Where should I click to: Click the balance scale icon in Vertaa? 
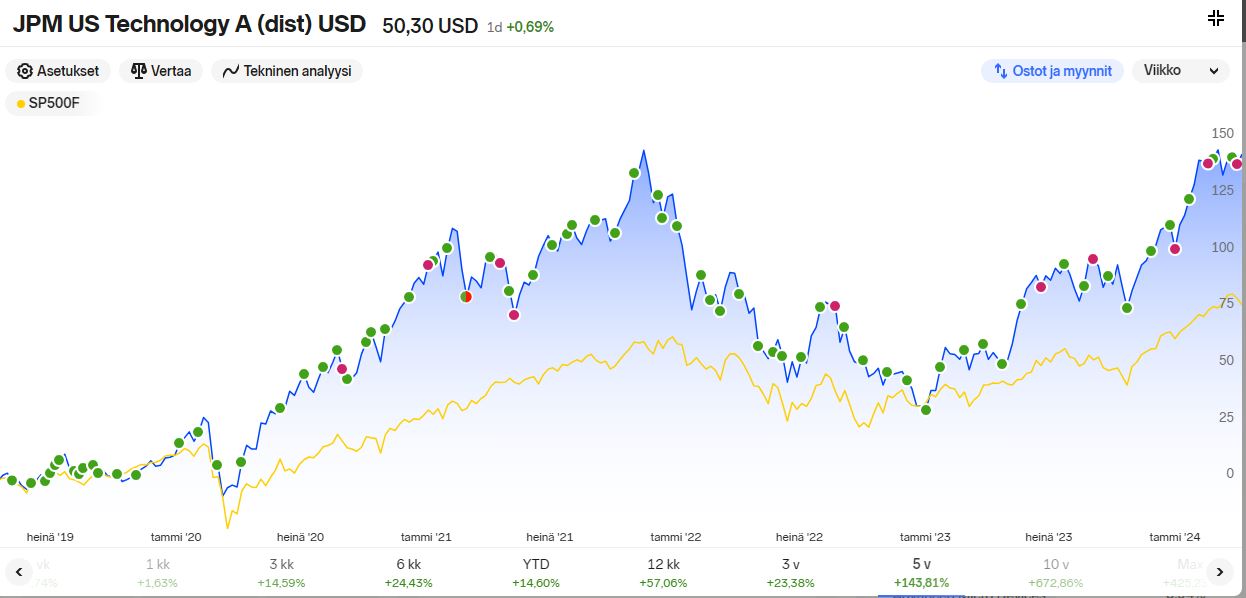139,71
